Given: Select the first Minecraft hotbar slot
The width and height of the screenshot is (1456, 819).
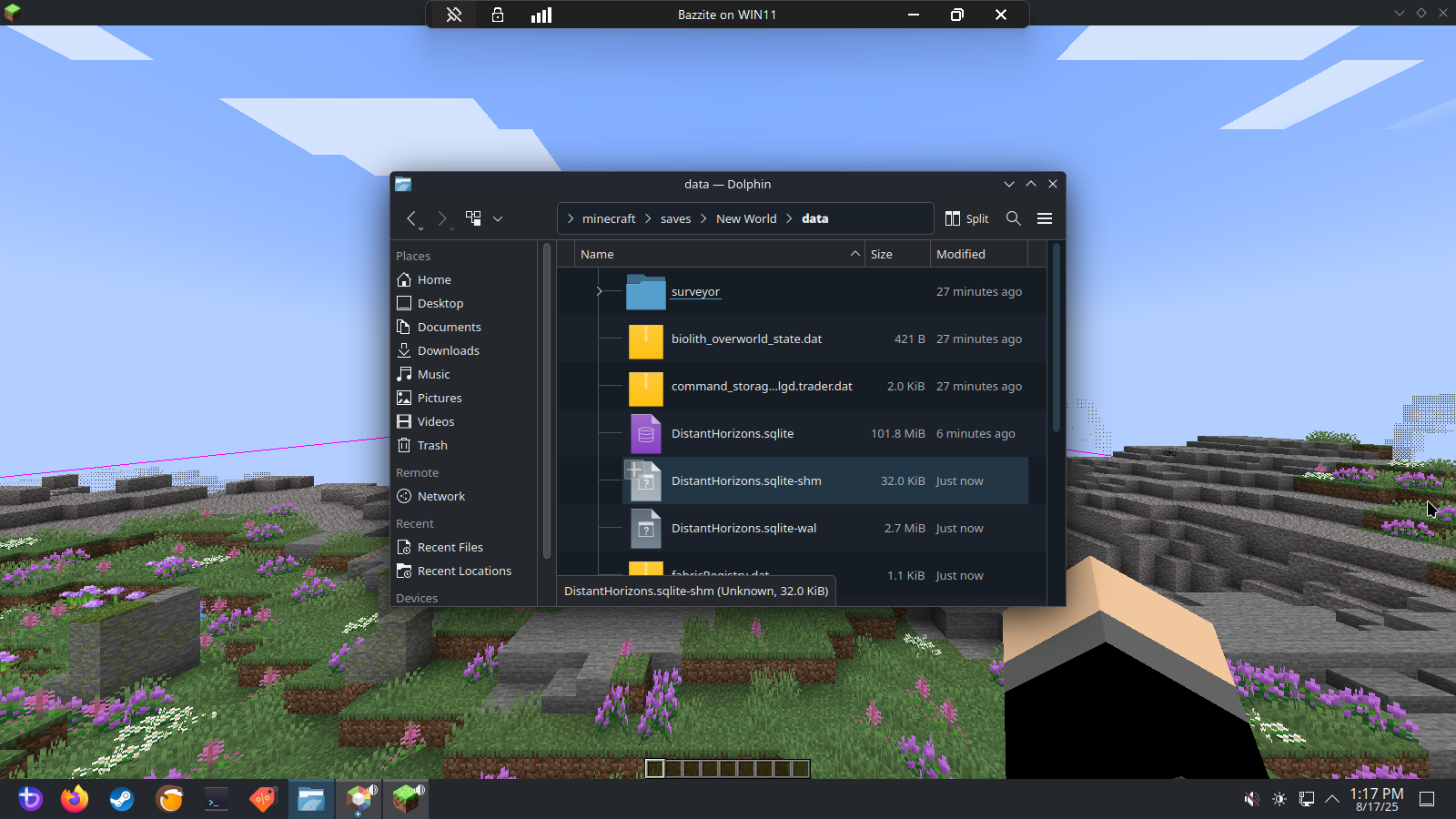Looking at the screenshot, I should 654,768.
